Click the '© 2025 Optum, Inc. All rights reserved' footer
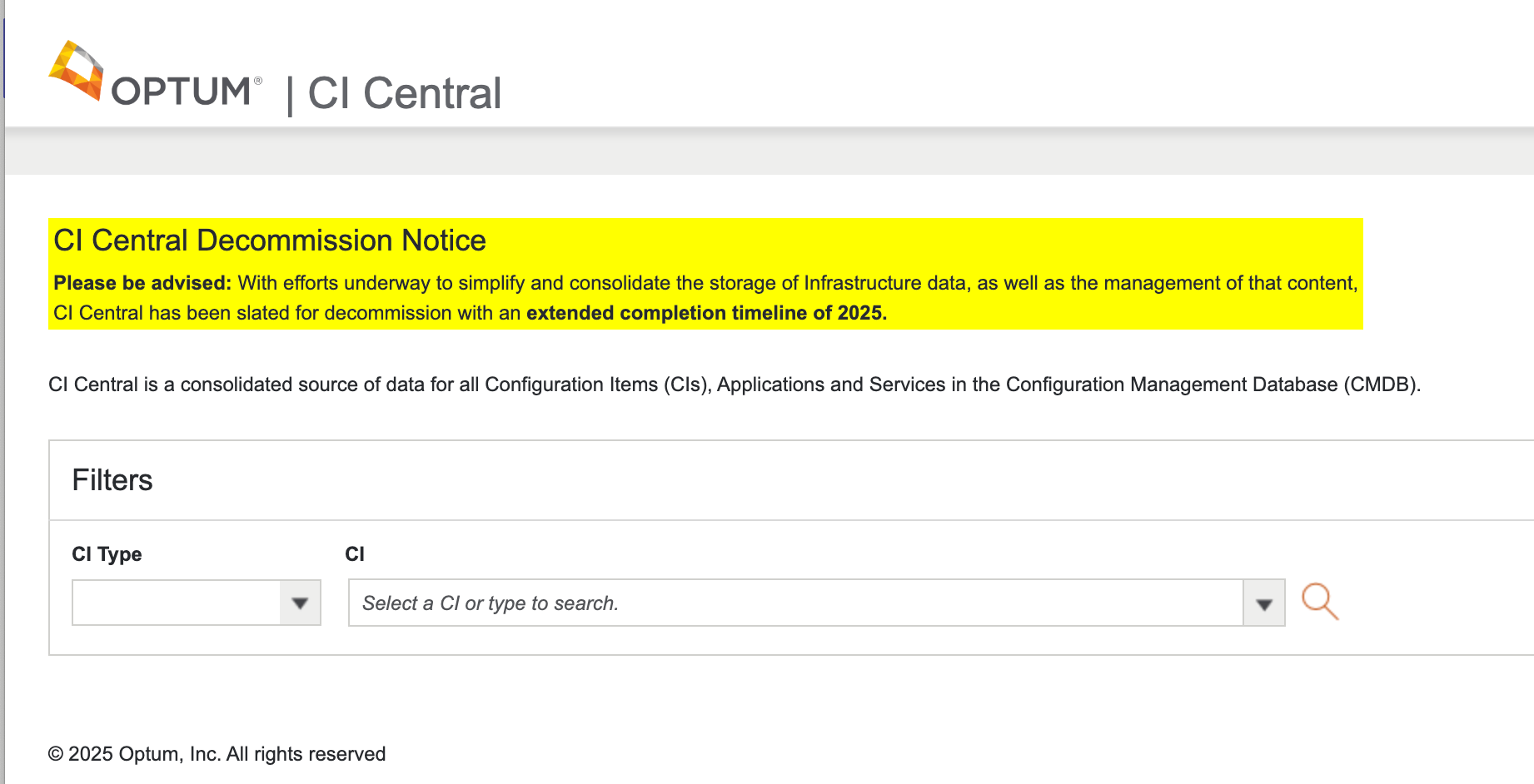The image size is (1534, 784). tap(217, 754)
